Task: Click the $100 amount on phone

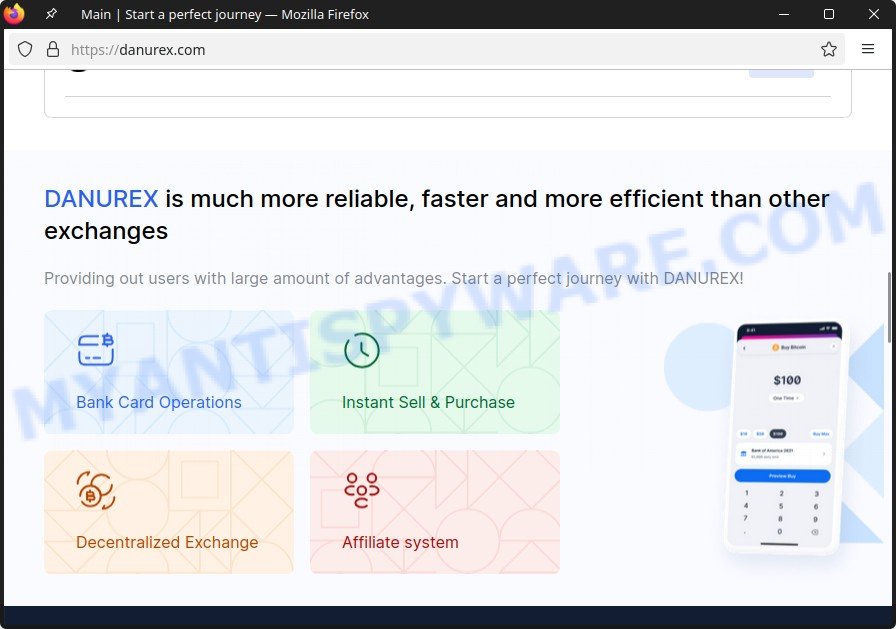Action: tap(787, 380)
